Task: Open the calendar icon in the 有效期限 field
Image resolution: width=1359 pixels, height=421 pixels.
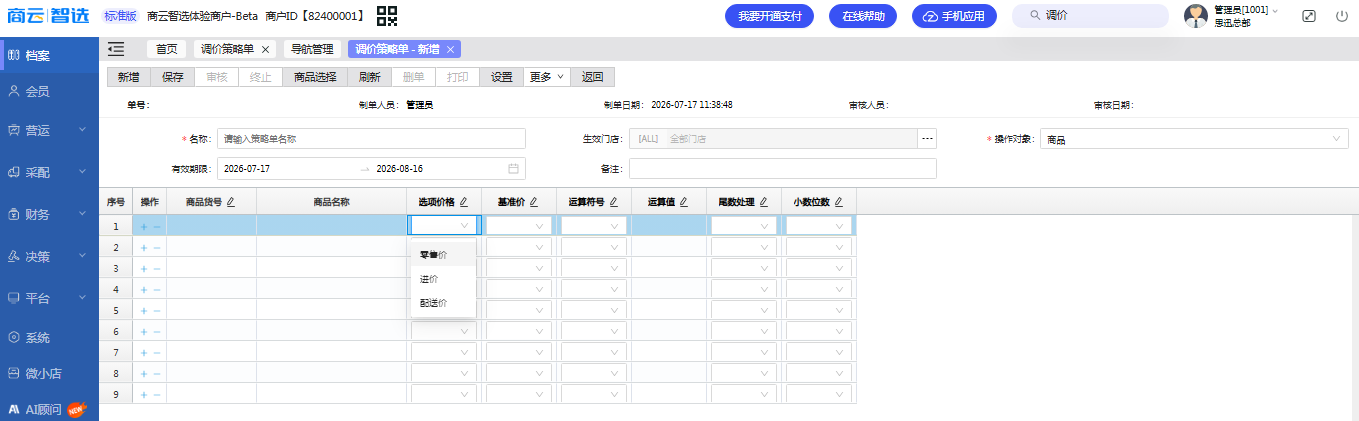Action: (x=513, y=168)
